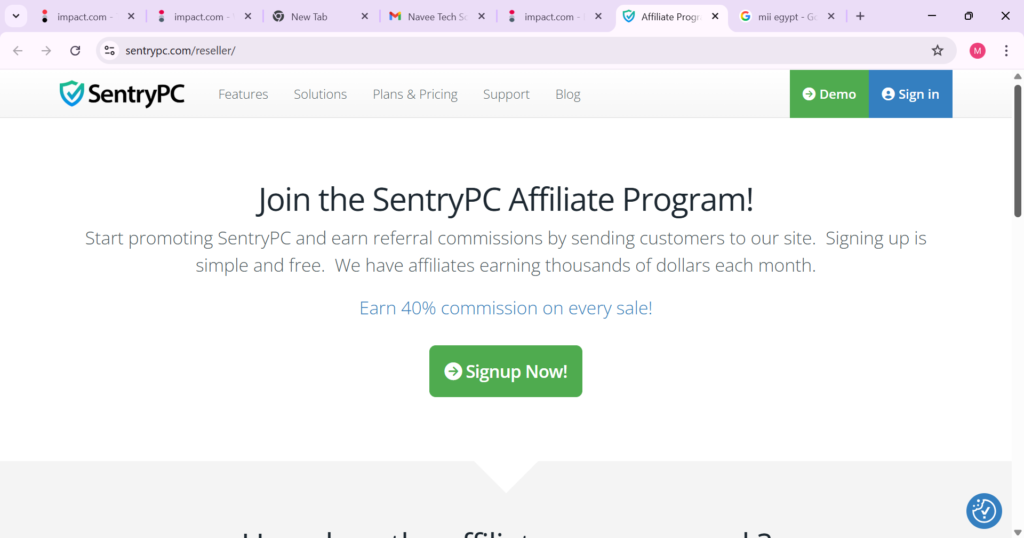Reload the page with the refresh icon
The image size is (1024, 538).
pos(75,50)
